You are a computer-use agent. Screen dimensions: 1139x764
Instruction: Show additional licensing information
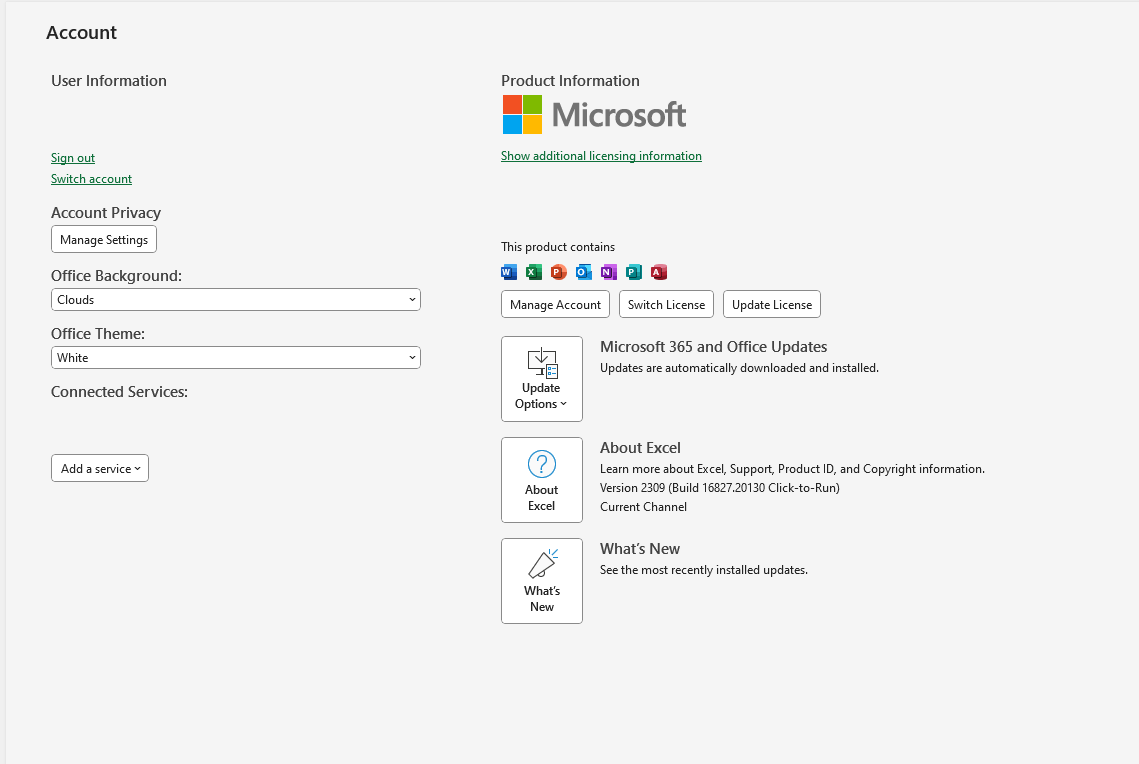point(601,155)
